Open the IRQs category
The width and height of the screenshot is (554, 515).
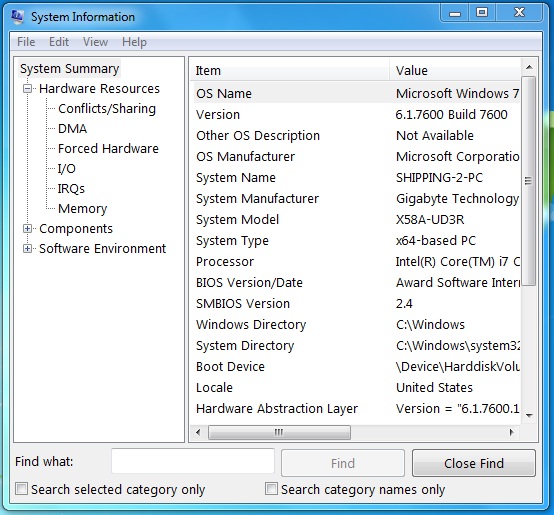pyautogui.click(x=71, y=189)
